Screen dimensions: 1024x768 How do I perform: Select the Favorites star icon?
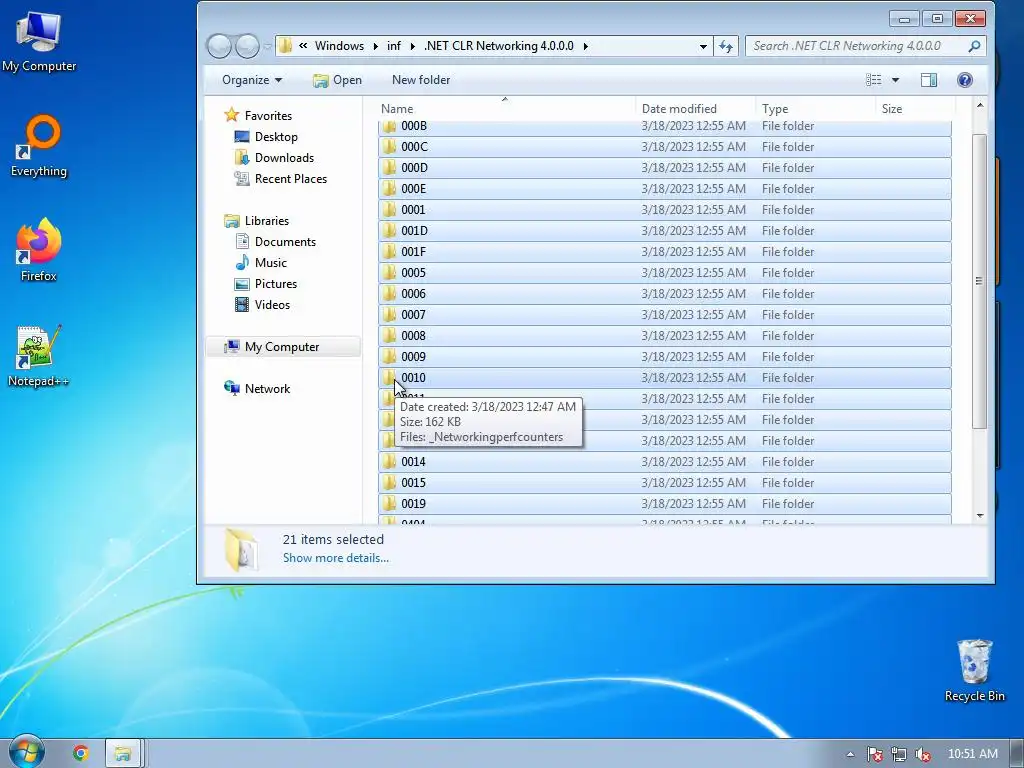231,115
